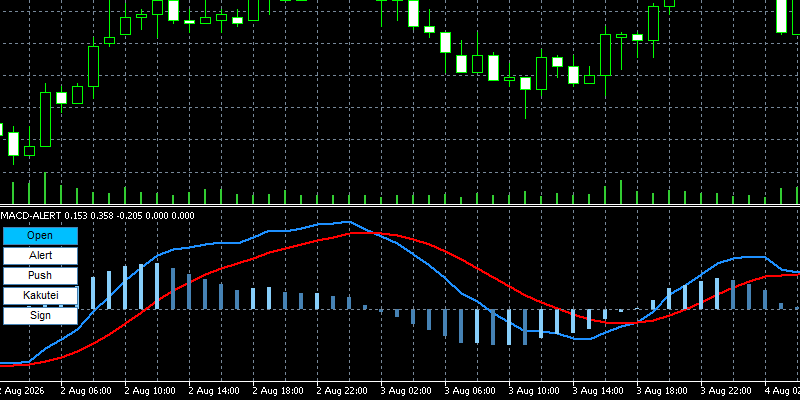Click the '3 Aug 18:00' time axis label
Image resolution: width=800 pixels, height=400 pixels.
662,391
